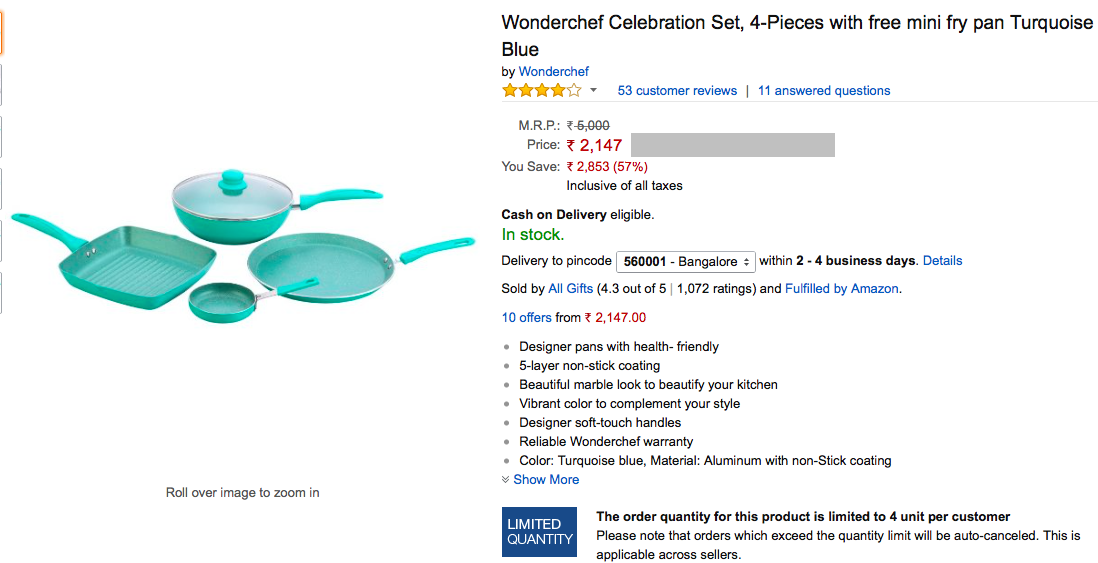Click the delivery Details link
The height and width of the screenshot is (563, 1098).
point(942,261)
